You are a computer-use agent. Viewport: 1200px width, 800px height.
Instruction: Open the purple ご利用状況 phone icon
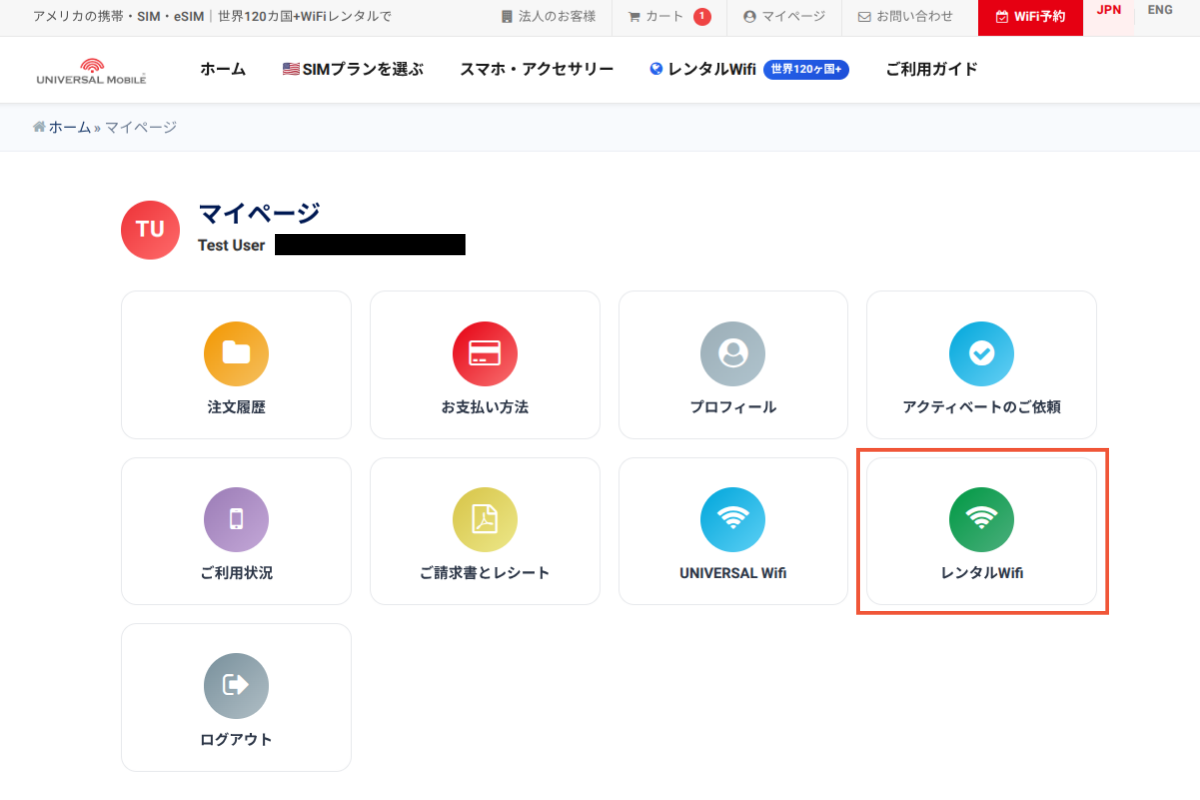click(x=236, y=520)
